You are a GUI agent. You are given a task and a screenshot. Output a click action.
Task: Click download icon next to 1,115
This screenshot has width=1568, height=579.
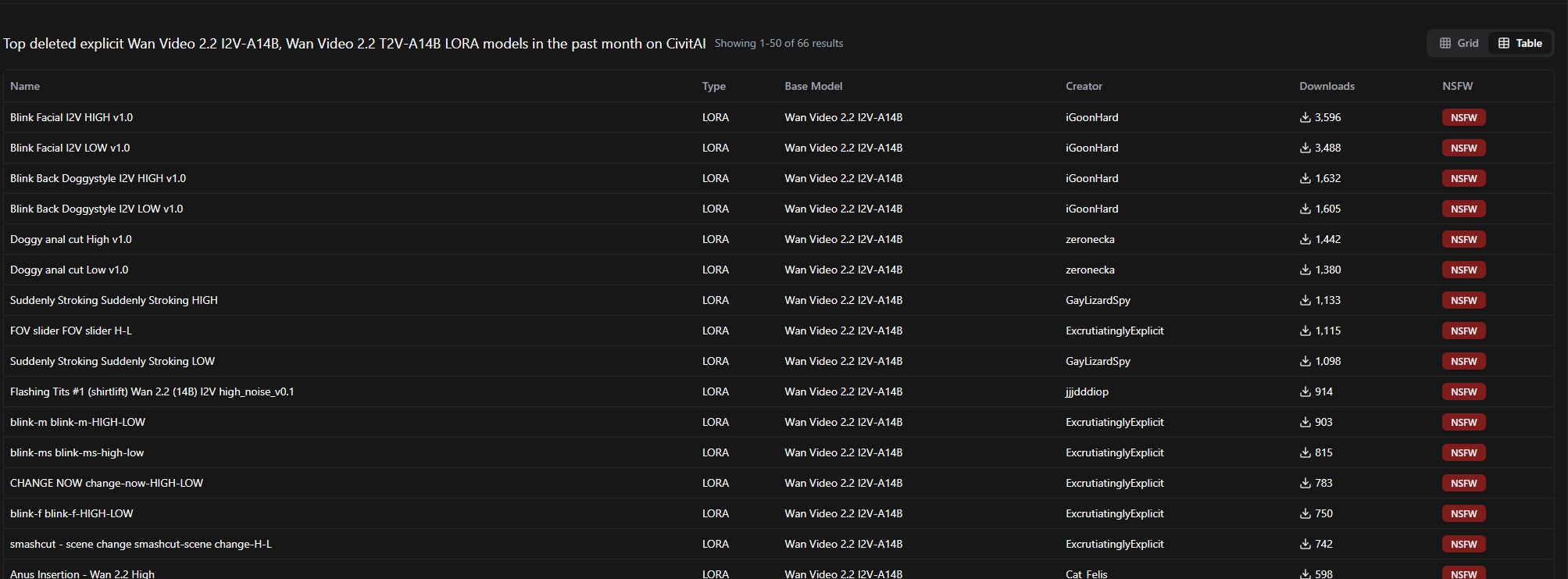click(x=1305, y=331)
